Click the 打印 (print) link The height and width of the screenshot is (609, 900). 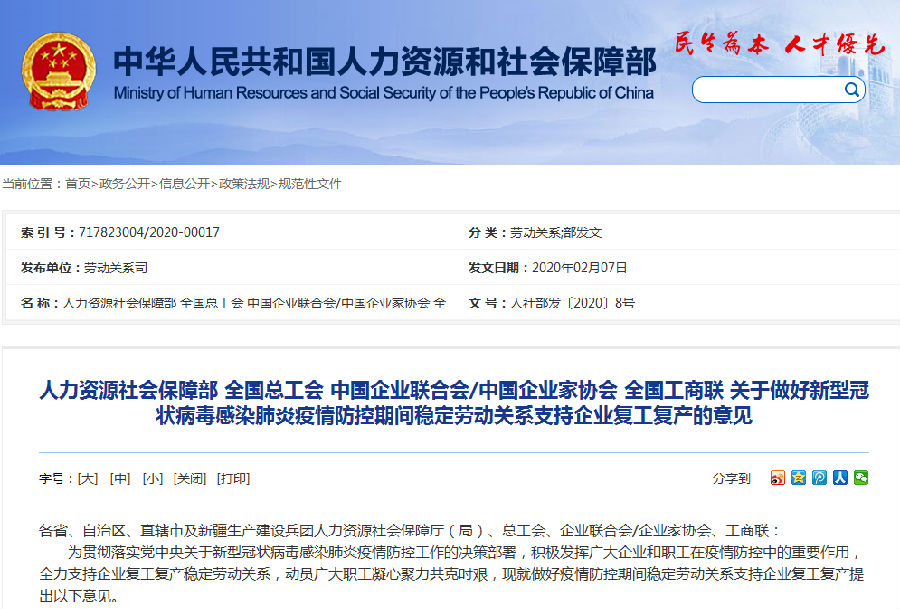click(x=233, y=479)
